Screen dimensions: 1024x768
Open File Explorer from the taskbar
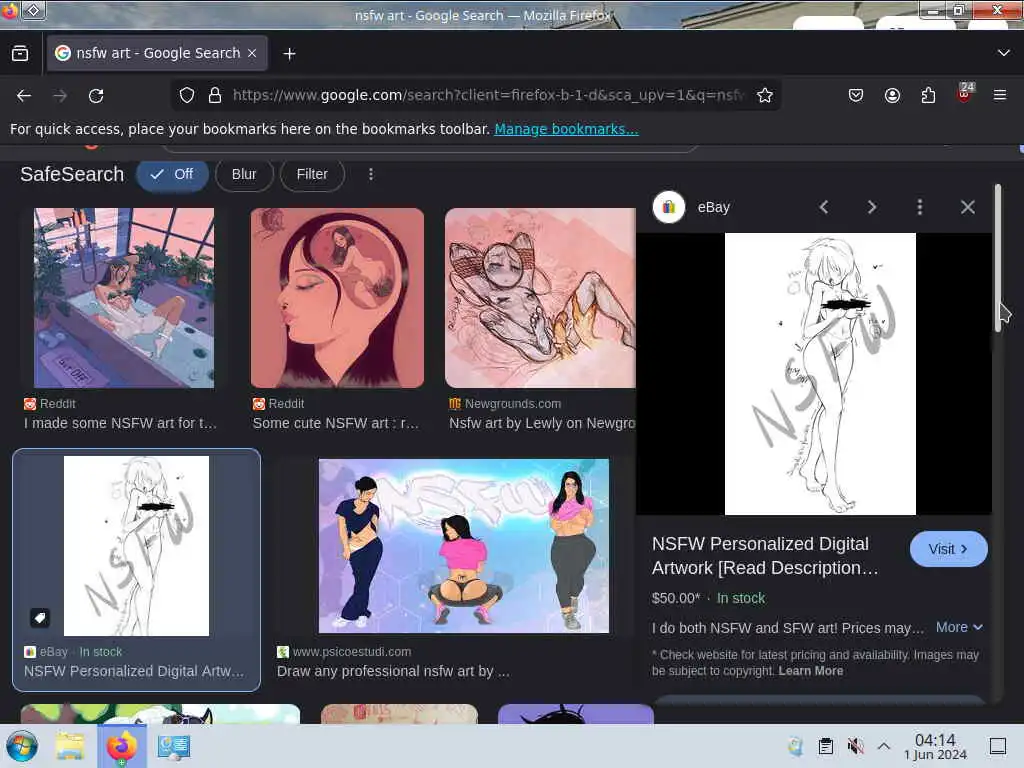point(70,746)
